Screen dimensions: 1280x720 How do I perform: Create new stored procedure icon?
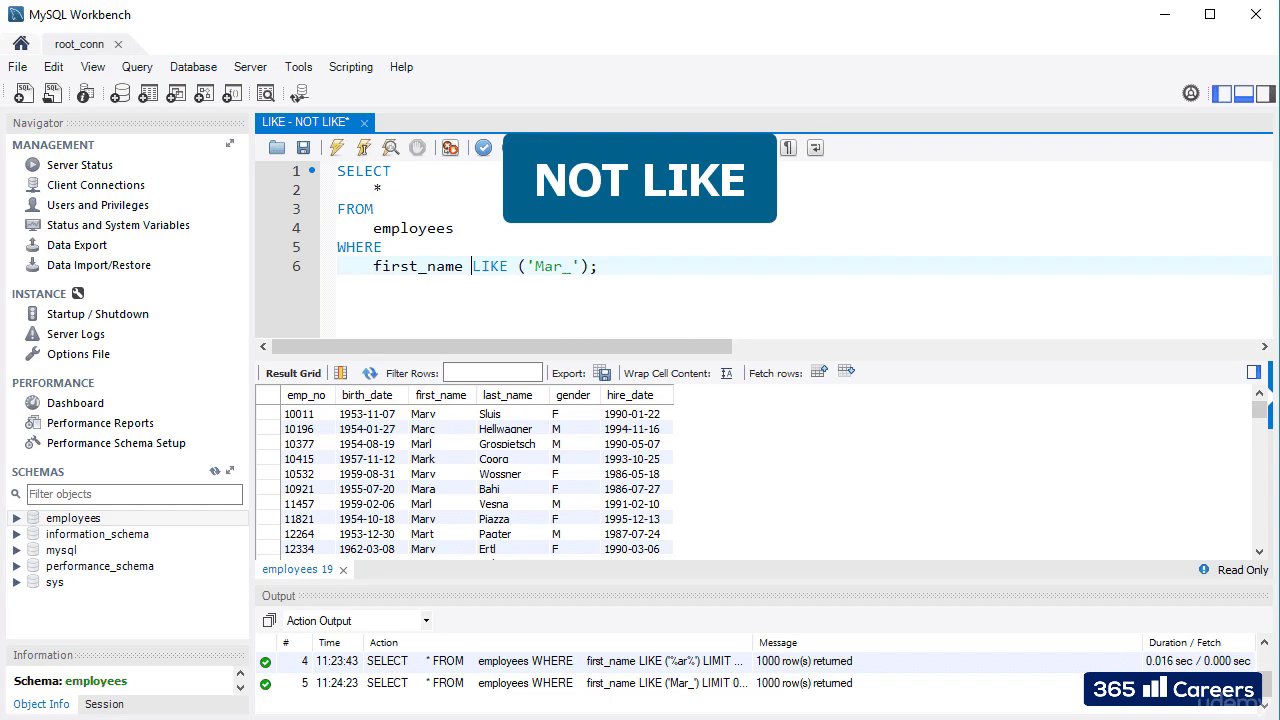pos(204,94)
